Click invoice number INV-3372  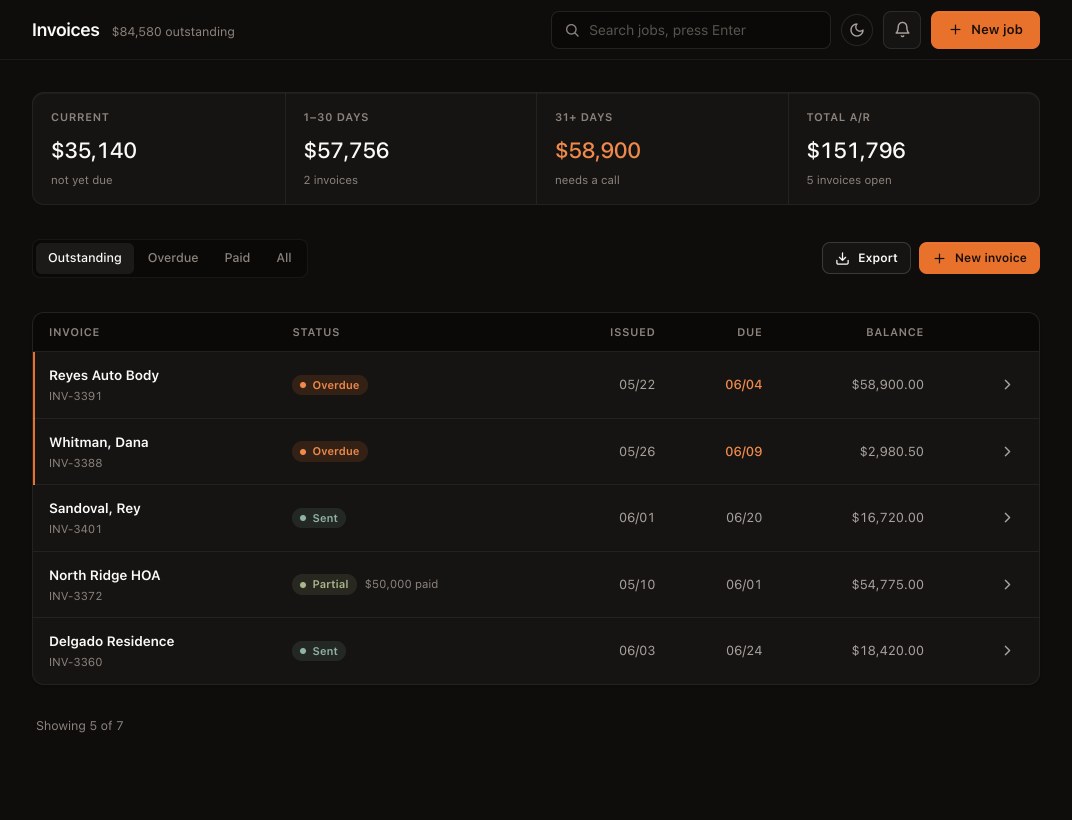pyautogui.click(x=75, y=596)
